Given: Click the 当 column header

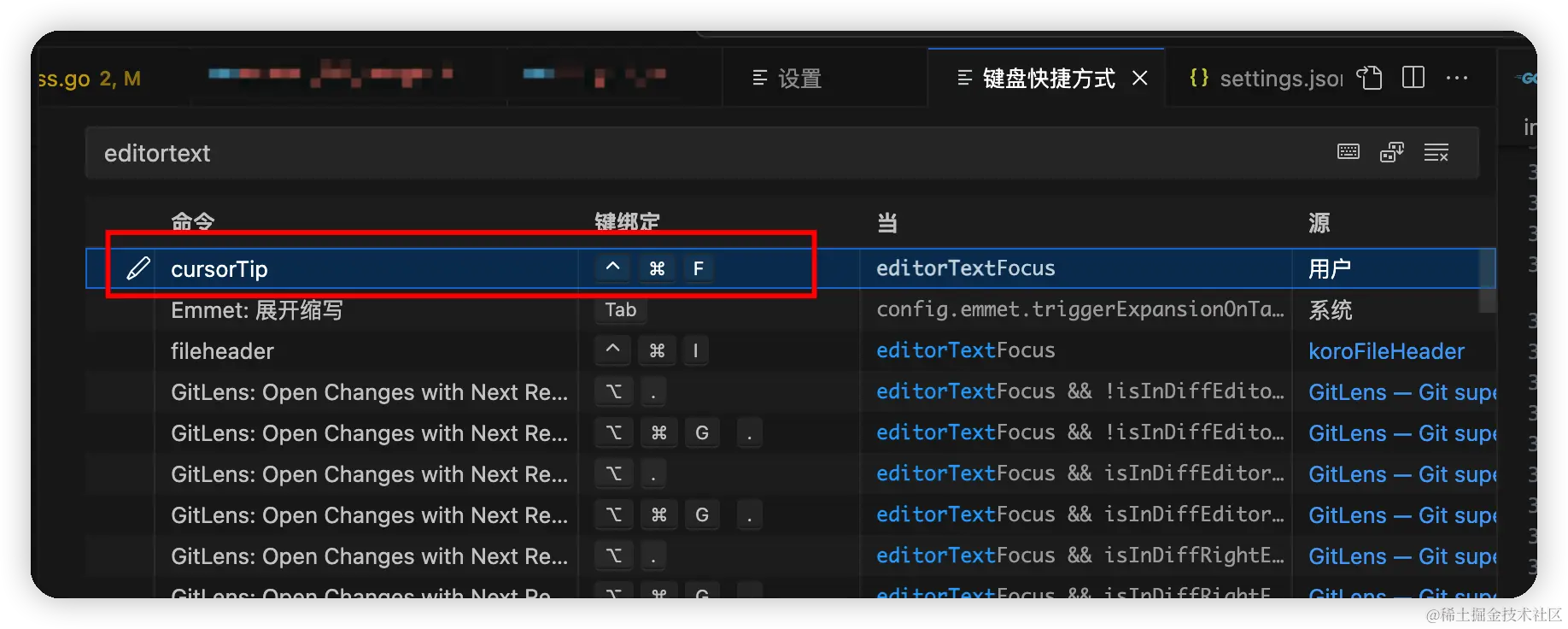Looking at the screenshot, I should tap(887, 223).
